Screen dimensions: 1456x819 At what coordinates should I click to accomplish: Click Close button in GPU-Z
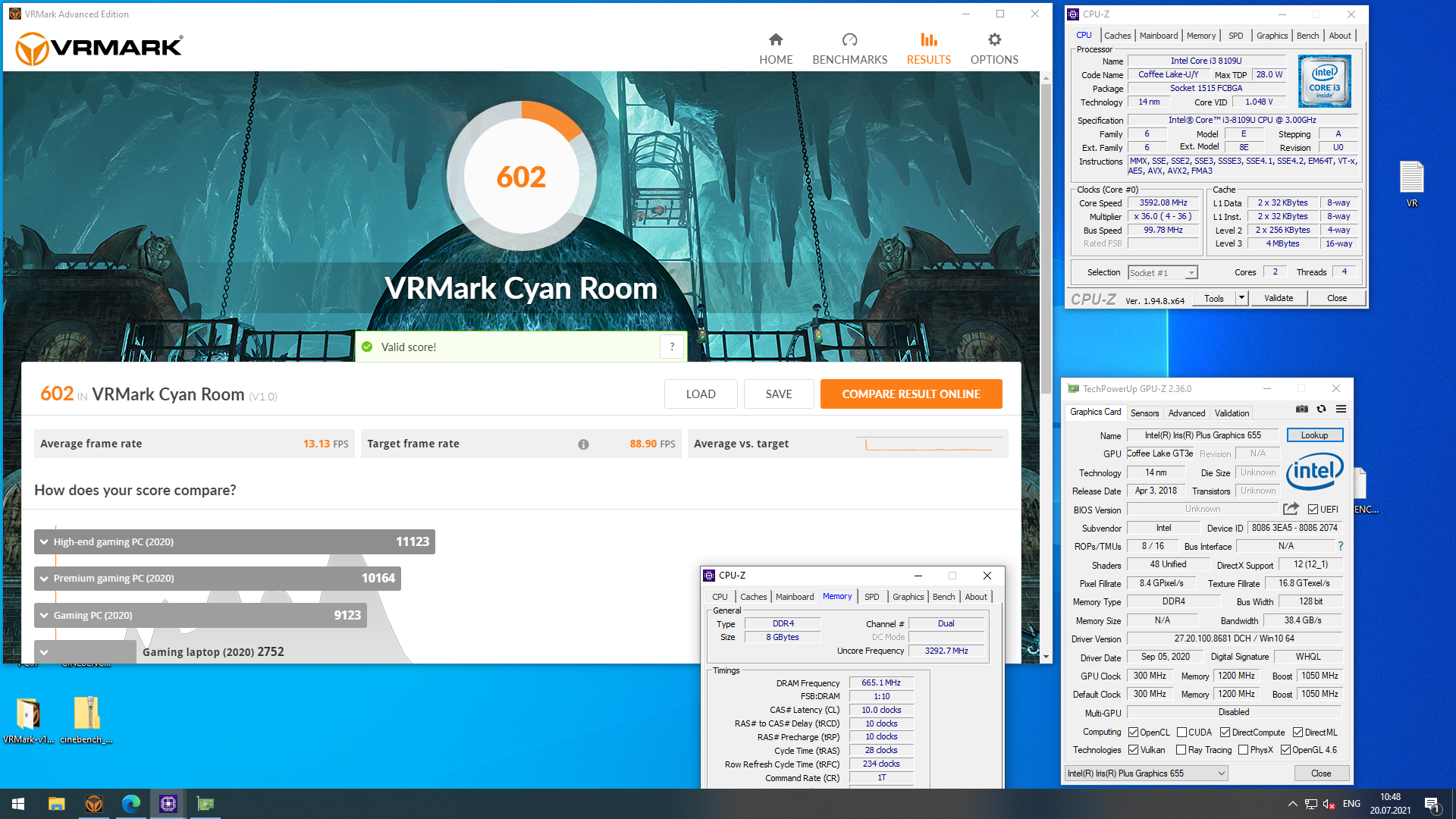click(1321, 773)
